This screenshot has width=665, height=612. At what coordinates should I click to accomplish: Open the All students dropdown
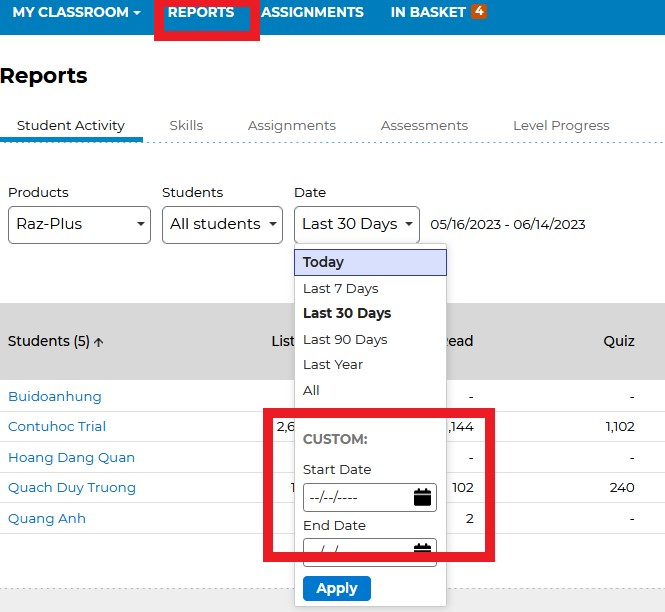click(222, 224)
